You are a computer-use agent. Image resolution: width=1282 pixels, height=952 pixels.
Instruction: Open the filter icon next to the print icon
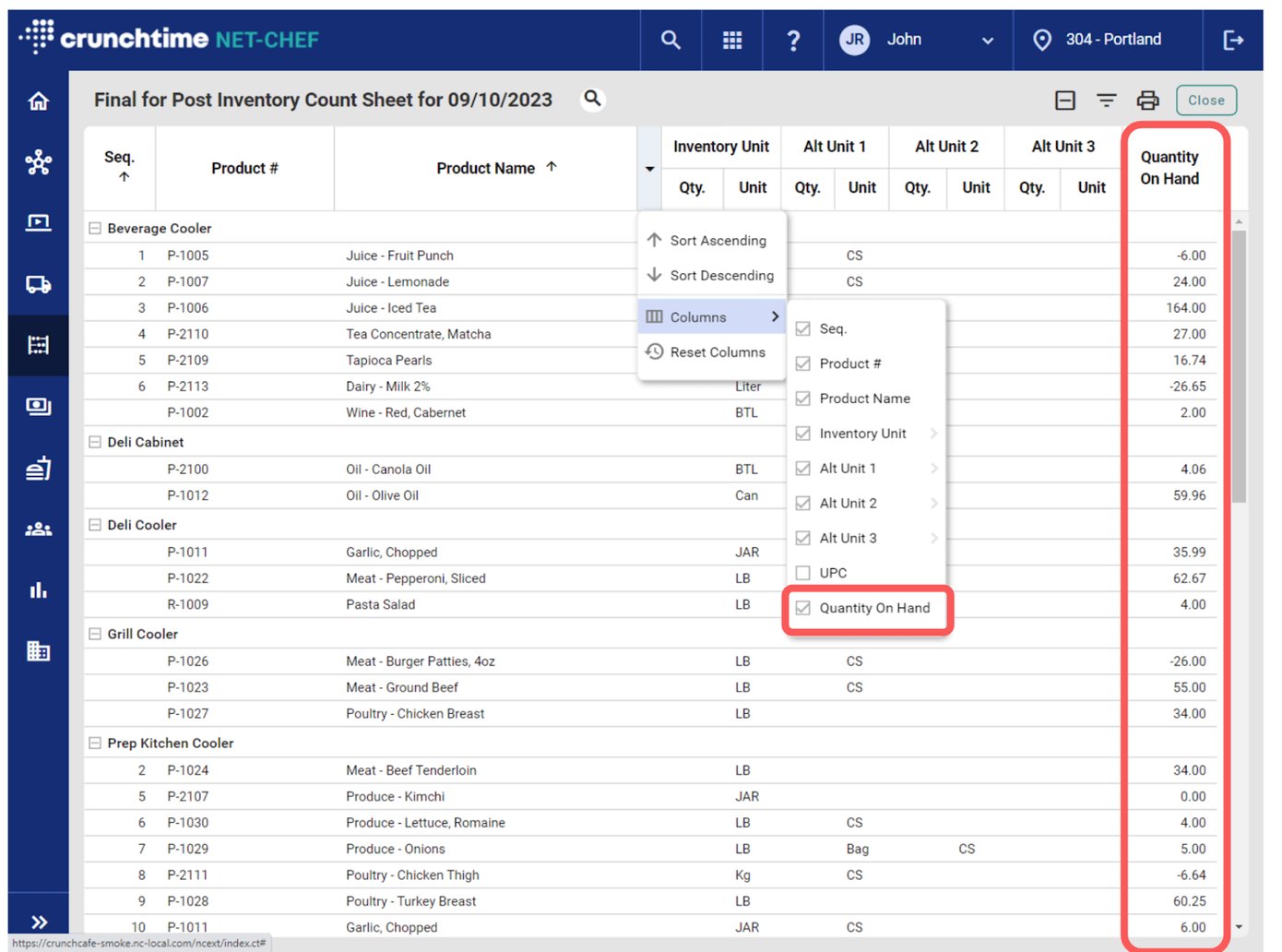[1106, 100]
